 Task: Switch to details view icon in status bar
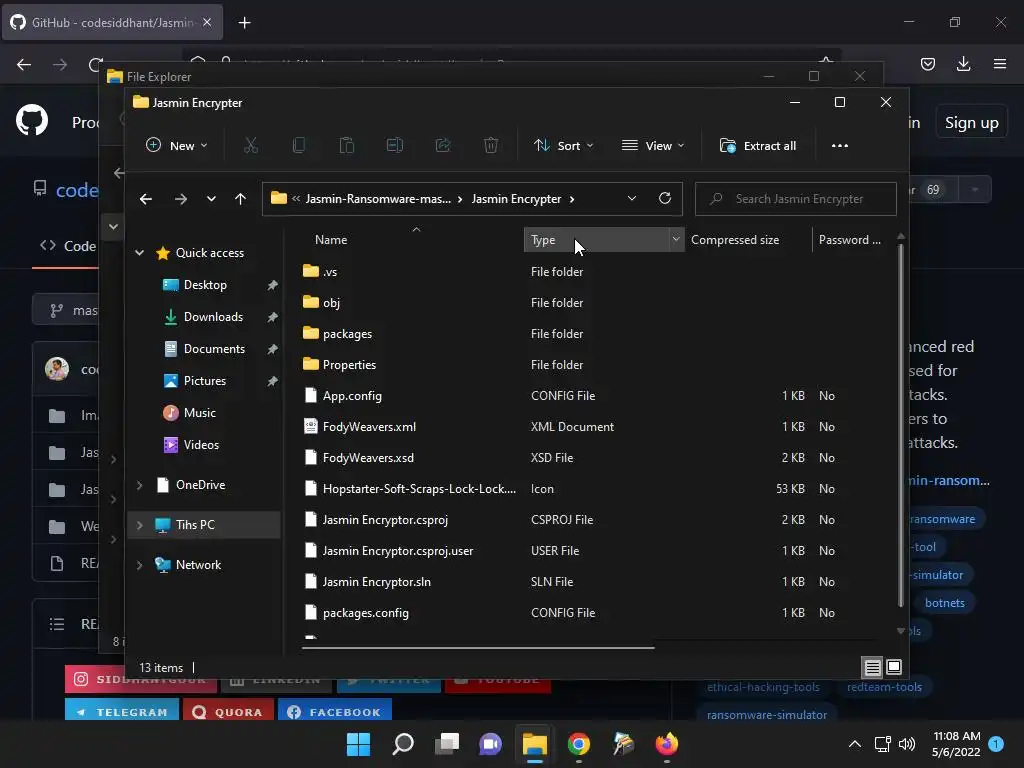point(872,667)
